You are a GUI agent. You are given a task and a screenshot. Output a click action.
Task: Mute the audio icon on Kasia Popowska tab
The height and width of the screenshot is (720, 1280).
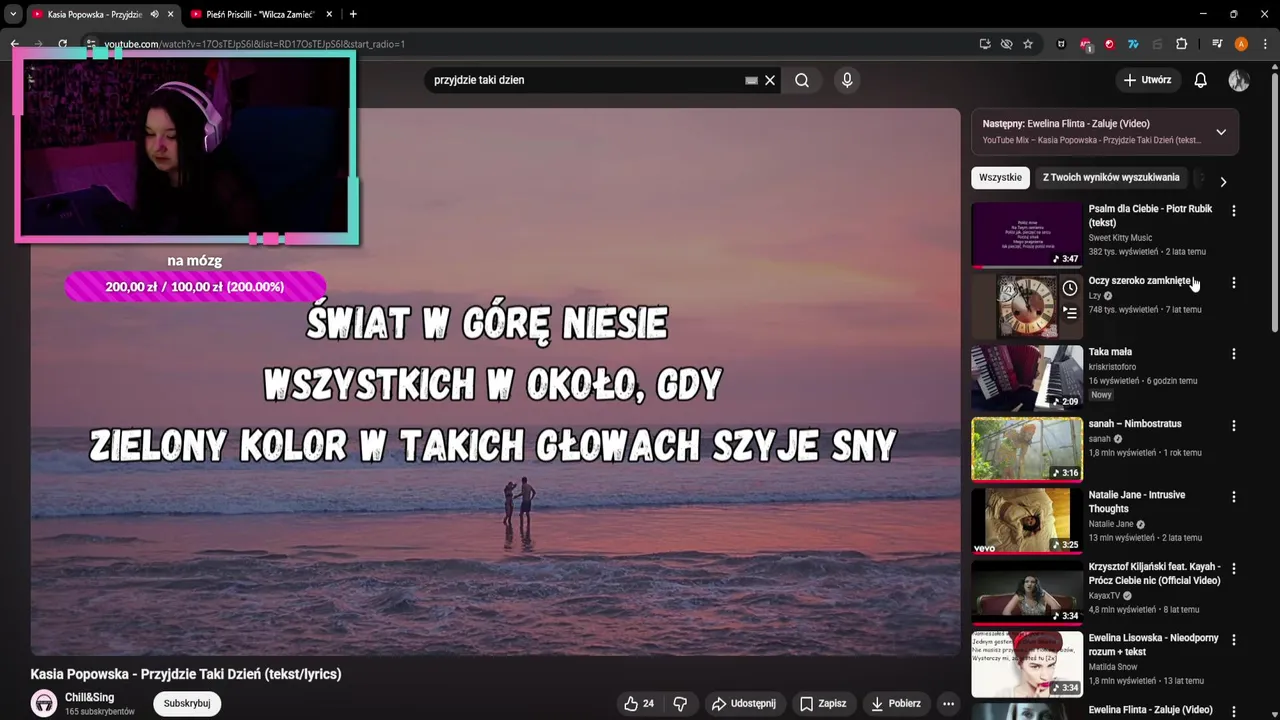click(x=154, y=14)
